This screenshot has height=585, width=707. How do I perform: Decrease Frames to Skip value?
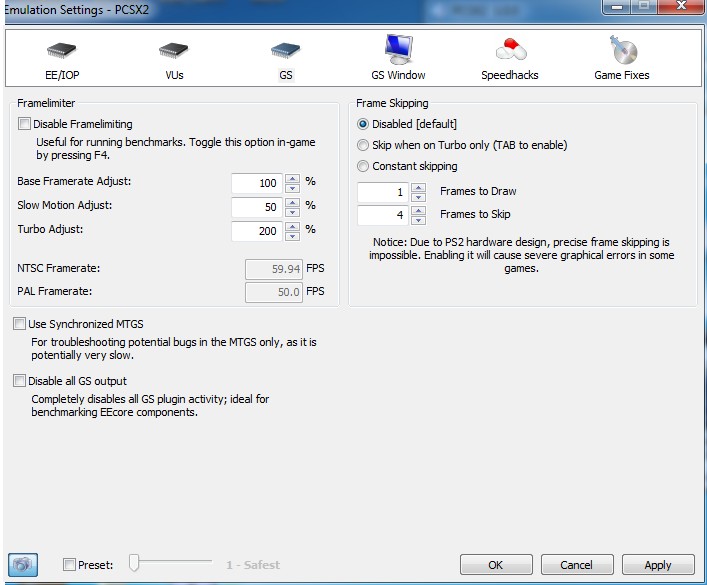[418, 220]
